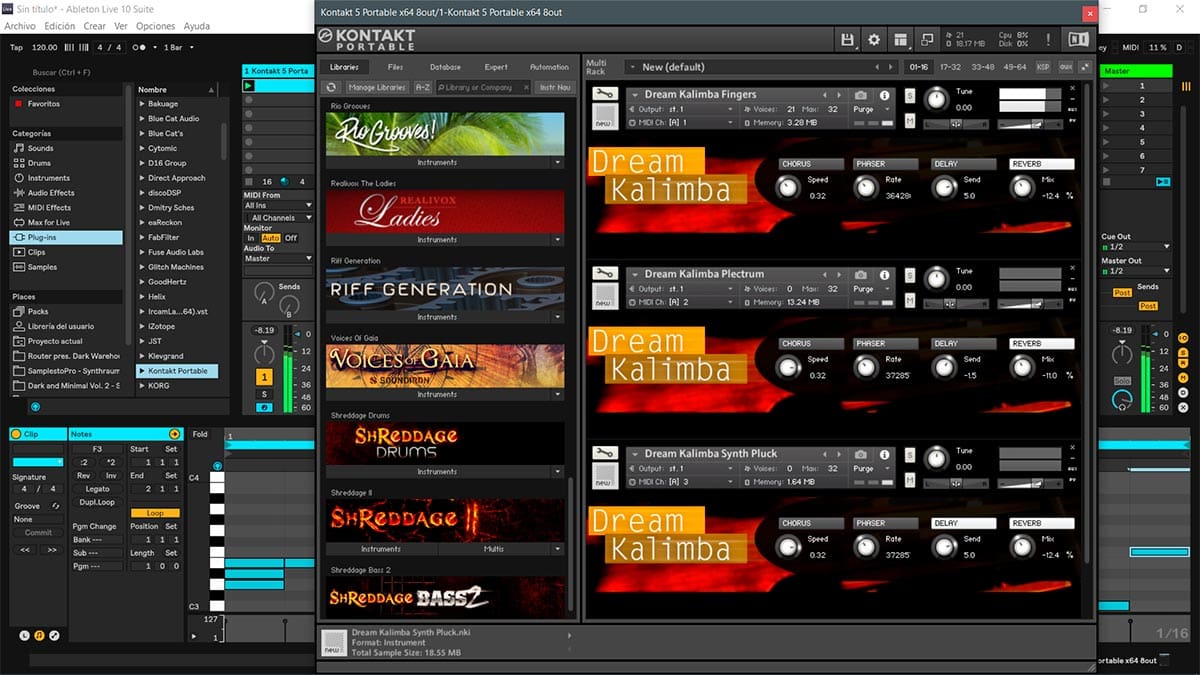Select MIDI Effects category in Ableton browser

click(49, 208)
